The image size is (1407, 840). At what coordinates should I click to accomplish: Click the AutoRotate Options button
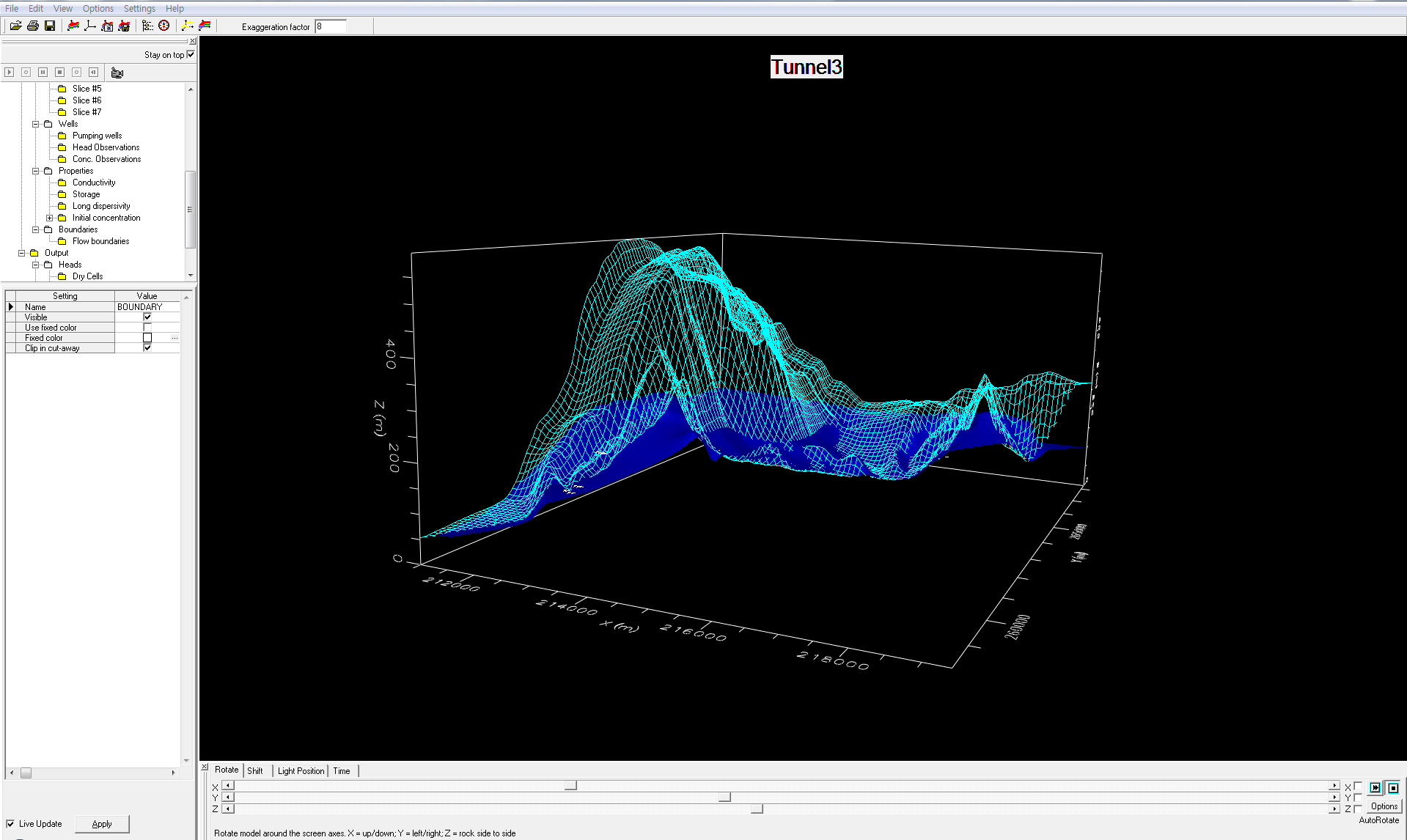pos(1384,806)
